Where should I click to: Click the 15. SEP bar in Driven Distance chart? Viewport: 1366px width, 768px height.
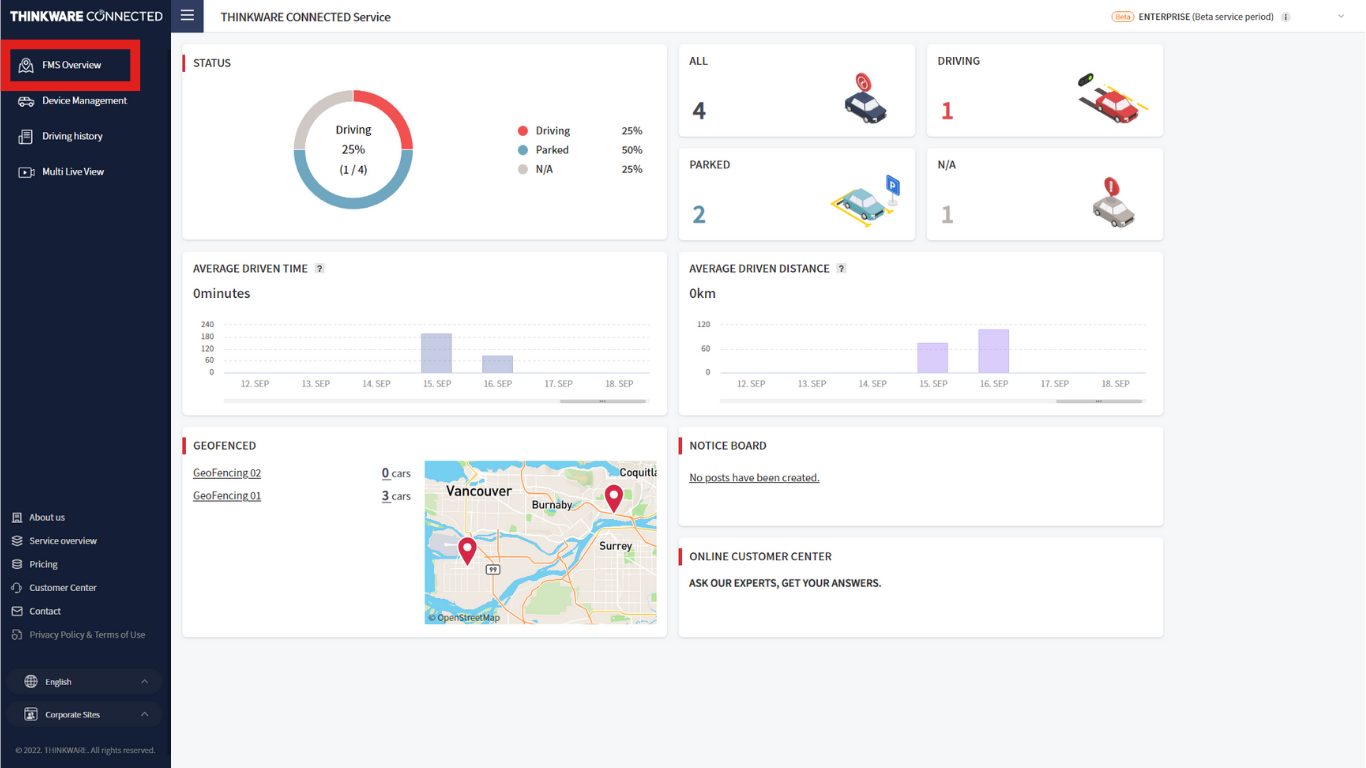click(932, 358)
